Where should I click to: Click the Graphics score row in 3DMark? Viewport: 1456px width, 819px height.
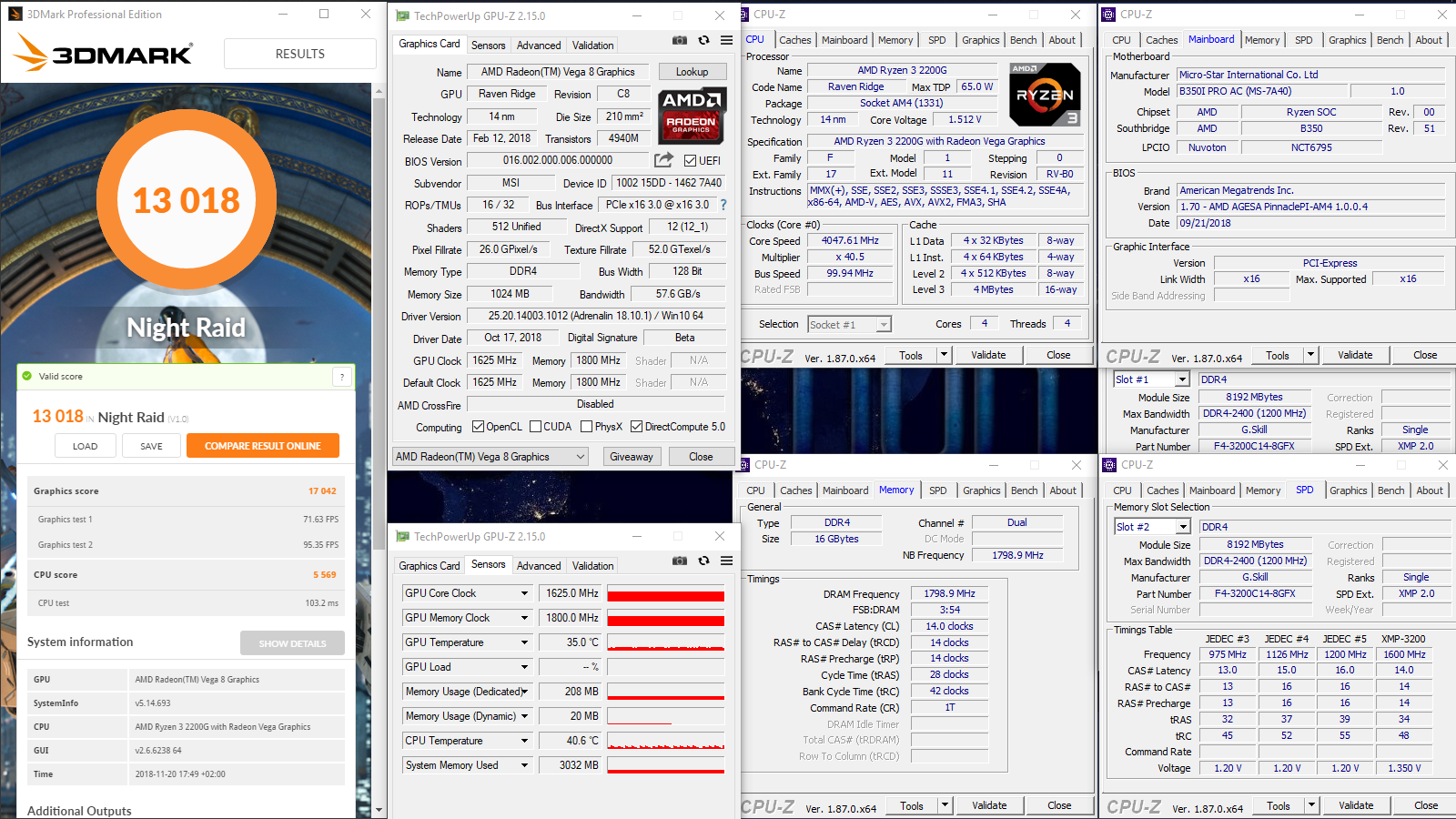(x=186, y=491)
